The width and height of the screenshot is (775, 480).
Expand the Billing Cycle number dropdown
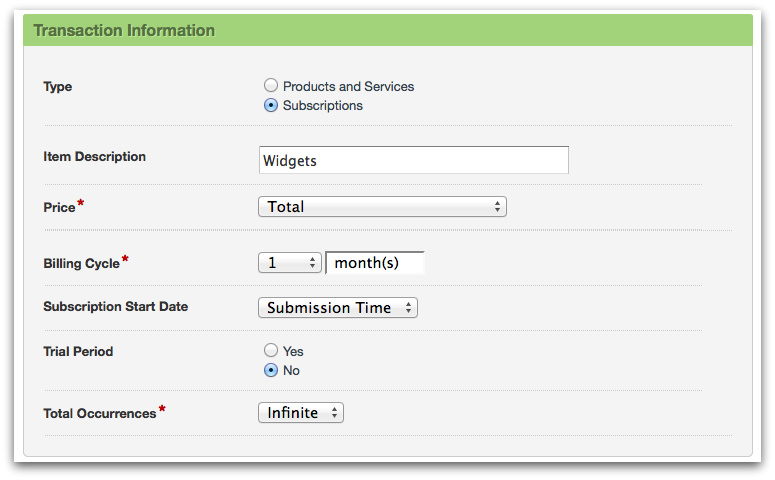pos(289,263)
